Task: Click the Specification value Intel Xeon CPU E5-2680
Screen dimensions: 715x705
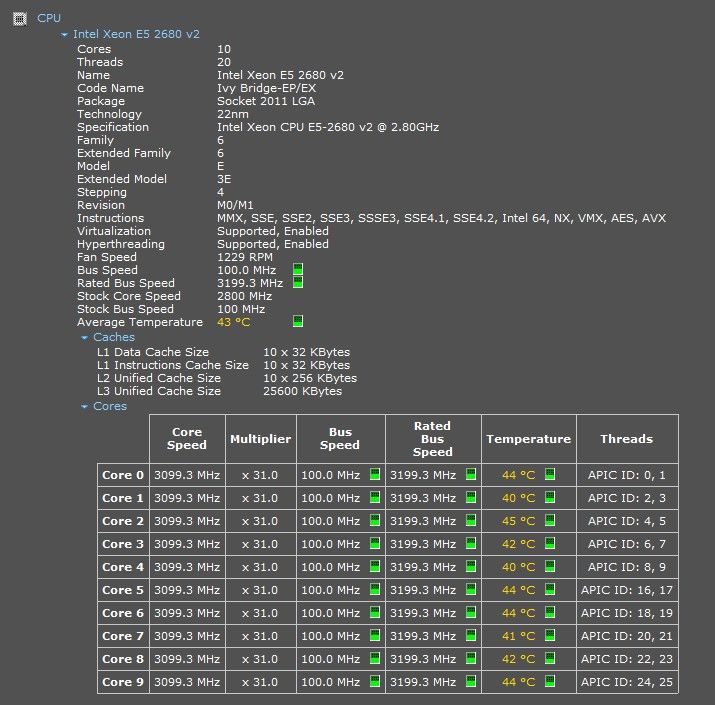Action: tap(328, 127)
